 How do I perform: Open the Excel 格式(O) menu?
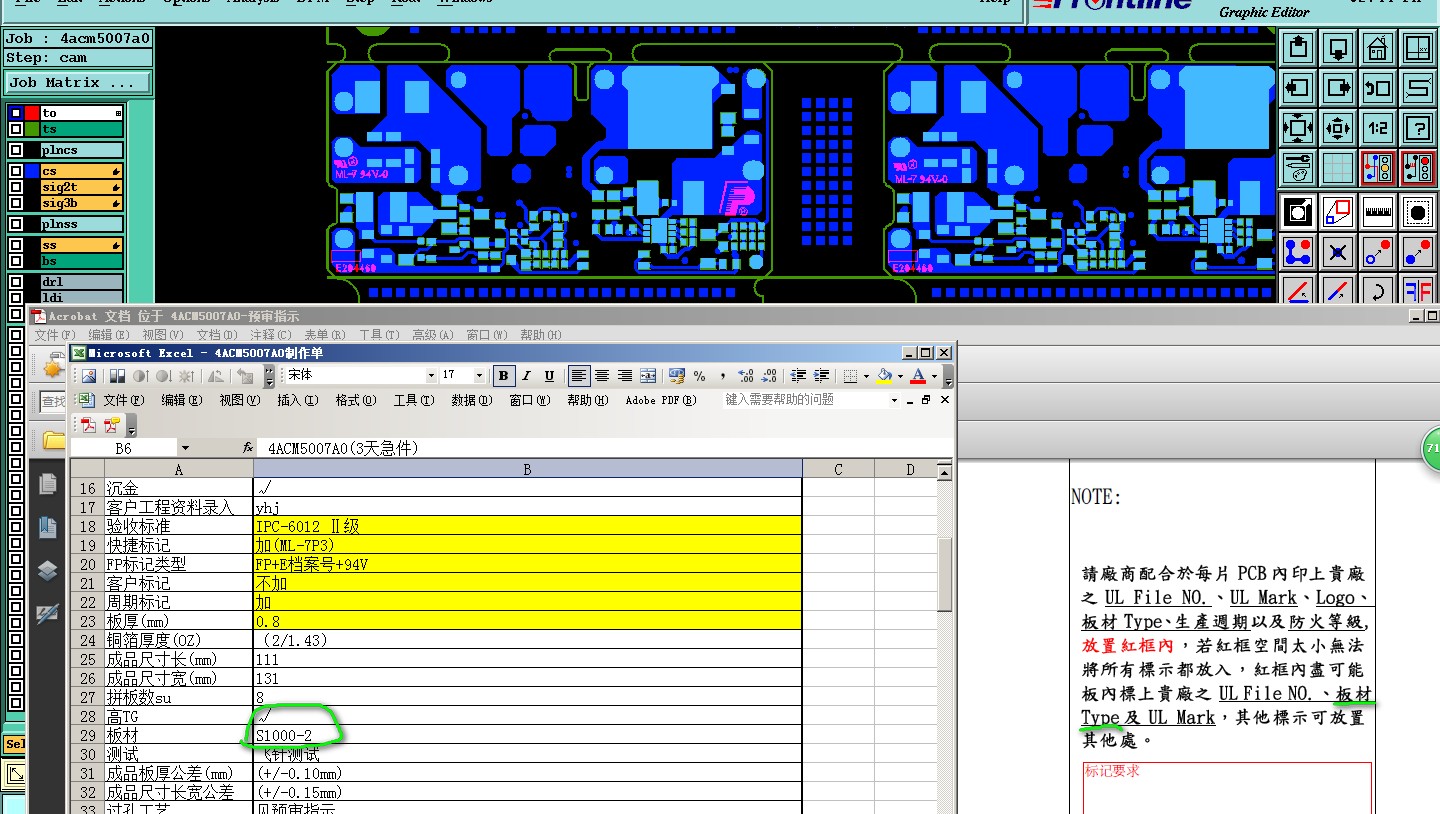point(356,400)
